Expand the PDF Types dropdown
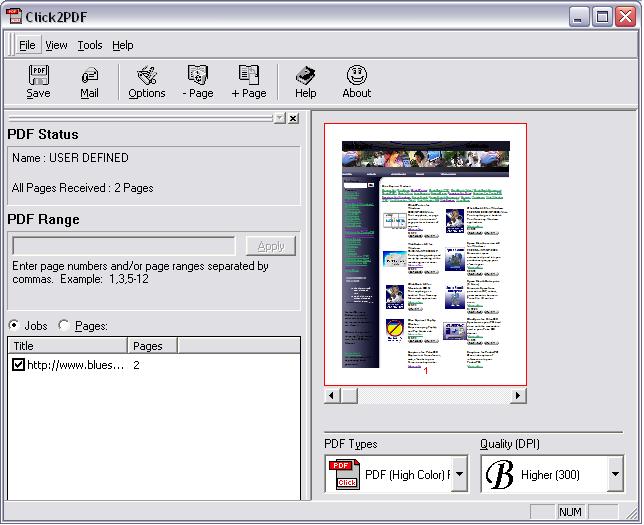The width and height of the screenshot is (644, 525). (x=459, y=475)
